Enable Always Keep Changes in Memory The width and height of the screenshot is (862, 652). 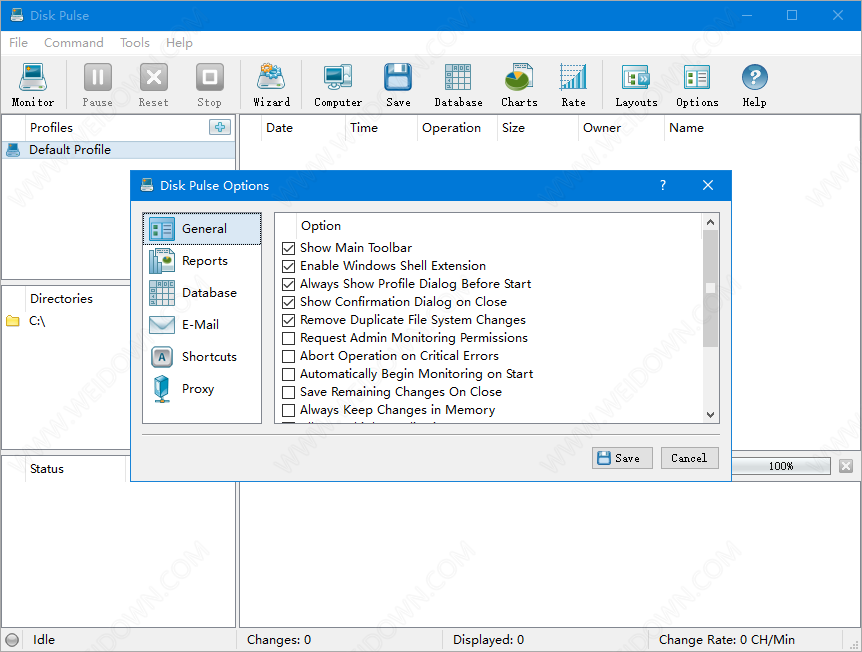pyautogui.click(x=288, y=411)
